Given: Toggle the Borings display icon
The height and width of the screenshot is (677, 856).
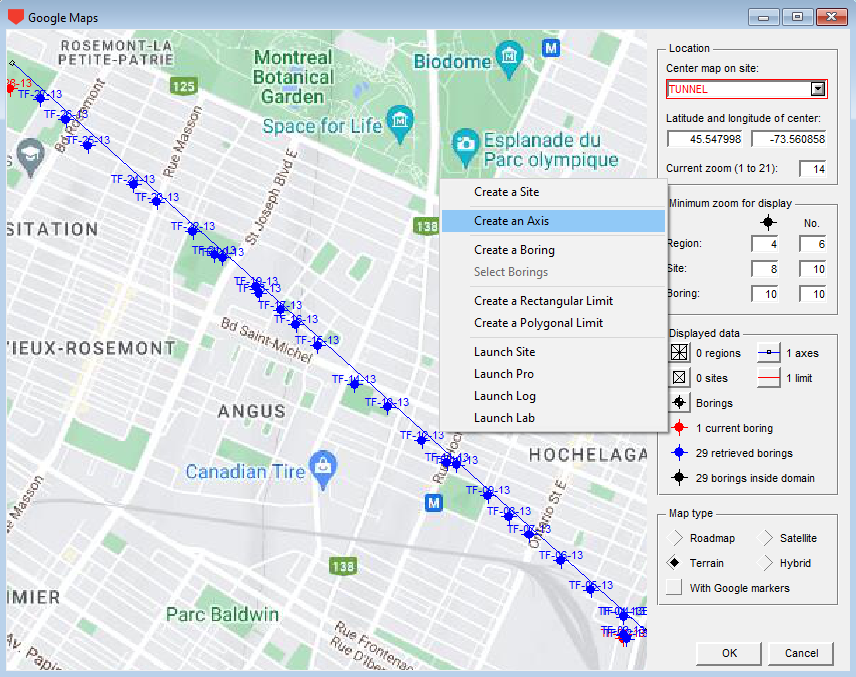Looking at the screenshot, I should [x=679, y=403].
